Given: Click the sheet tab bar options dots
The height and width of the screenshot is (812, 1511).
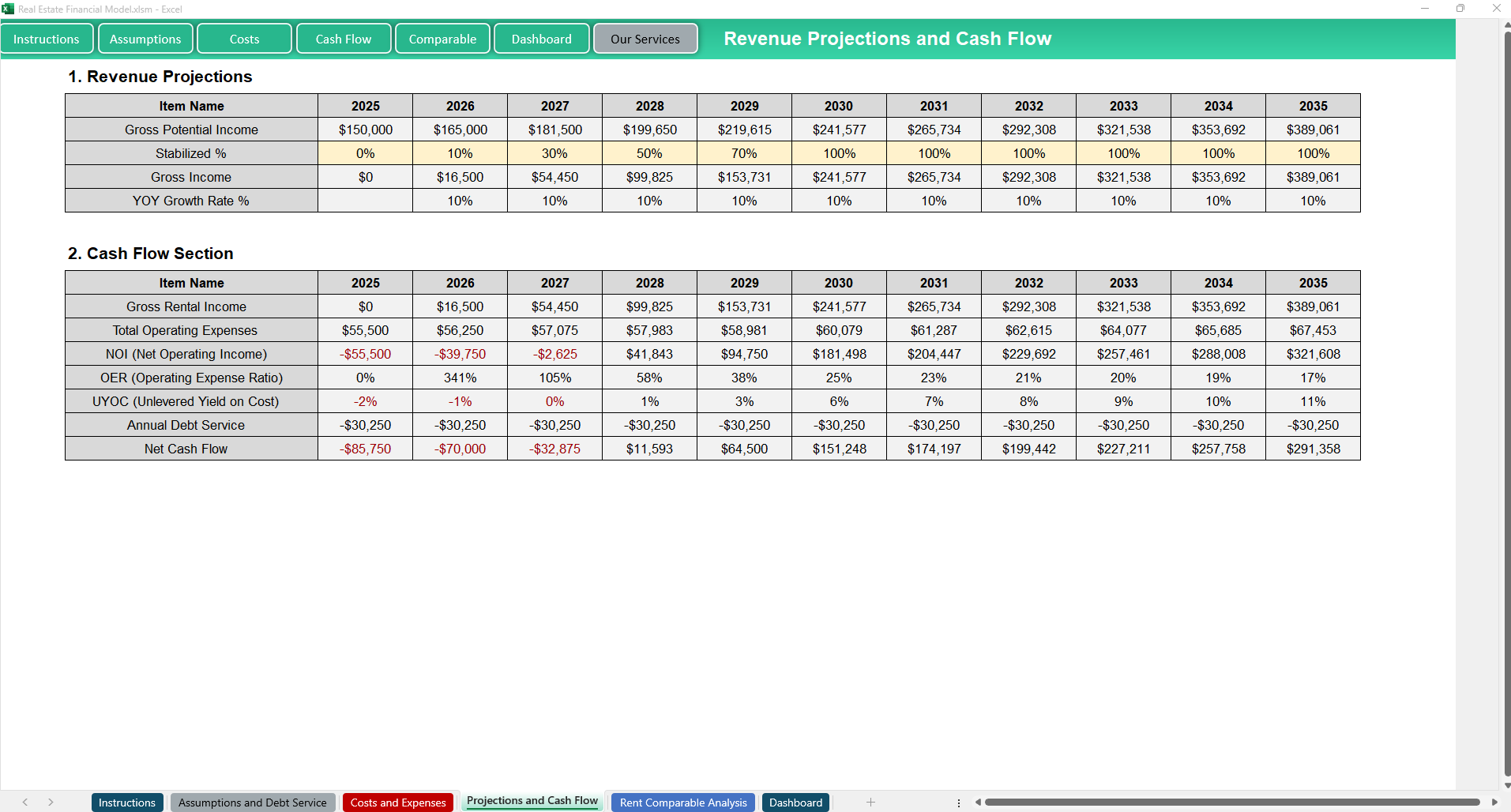Looking at the screenshot, I should click(x=959, y=803).
